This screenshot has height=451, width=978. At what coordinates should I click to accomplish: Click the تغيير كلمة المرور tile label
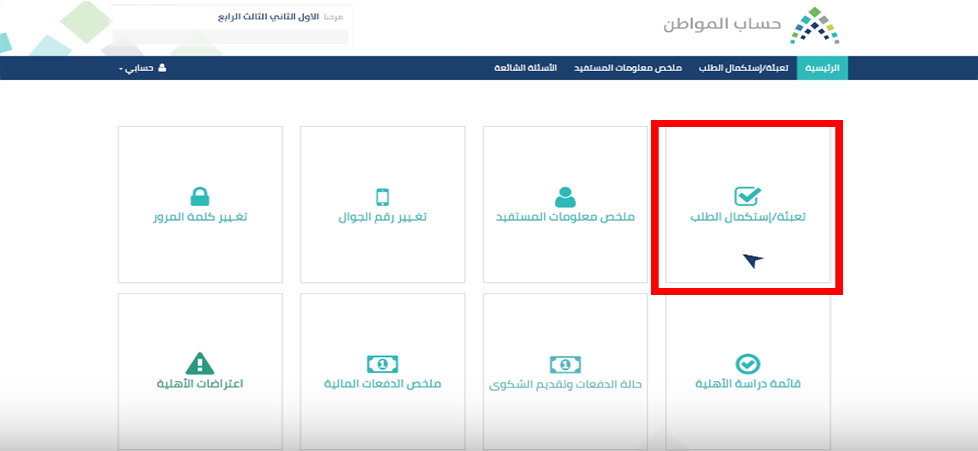200,217
